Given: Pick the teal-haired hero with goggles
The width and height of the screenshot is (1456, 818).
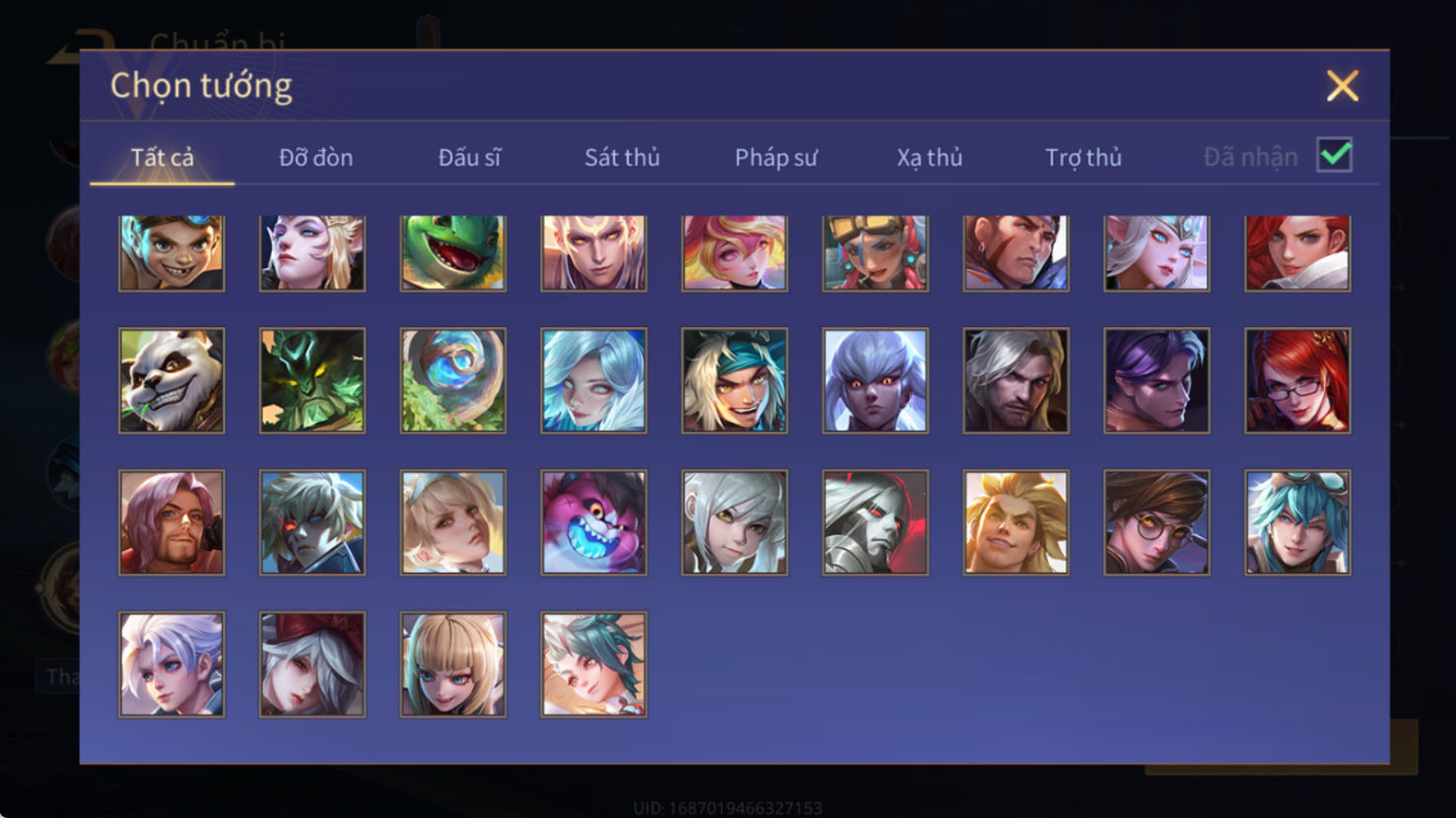Looking at the screenshot, I should 1297,522.
